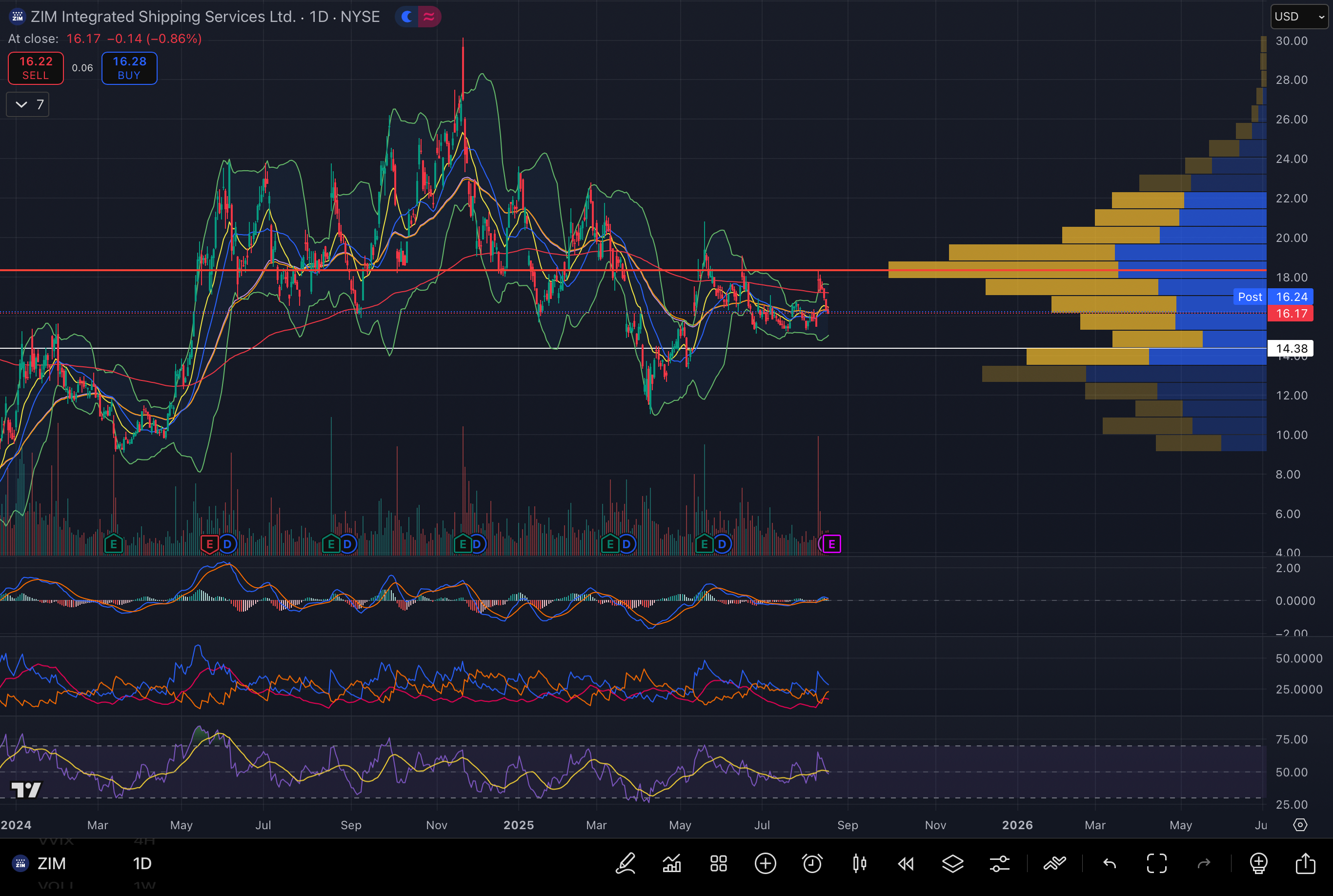The width and height of the screenshot is (1333, 896).
Task: Open the USD currency dropdown
Action: 1299,17
